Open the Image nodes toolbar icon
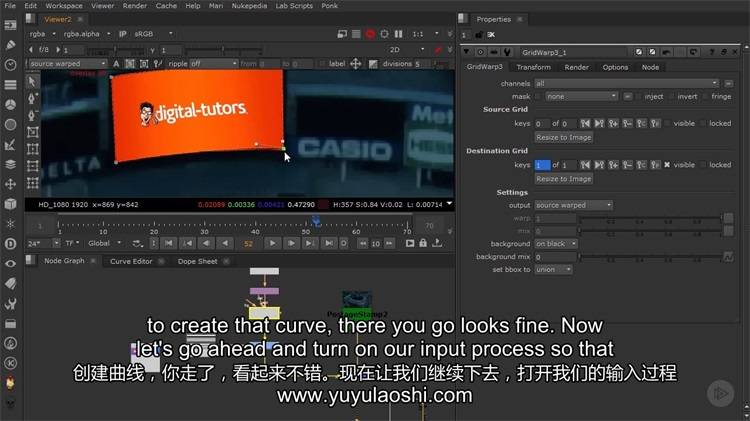The width and height of the screenshot is (750, 421). tap(10, 25)
